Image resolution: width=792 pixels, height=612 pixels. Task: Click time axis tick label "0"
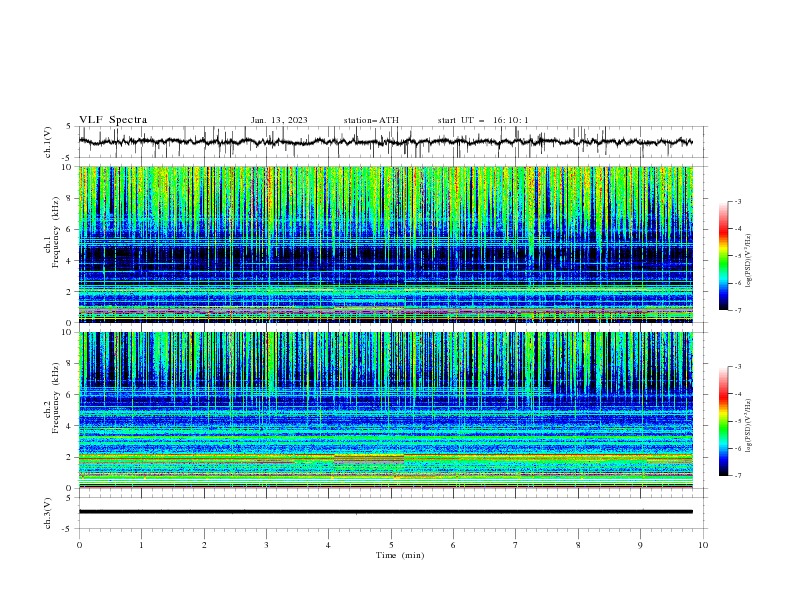79,545
